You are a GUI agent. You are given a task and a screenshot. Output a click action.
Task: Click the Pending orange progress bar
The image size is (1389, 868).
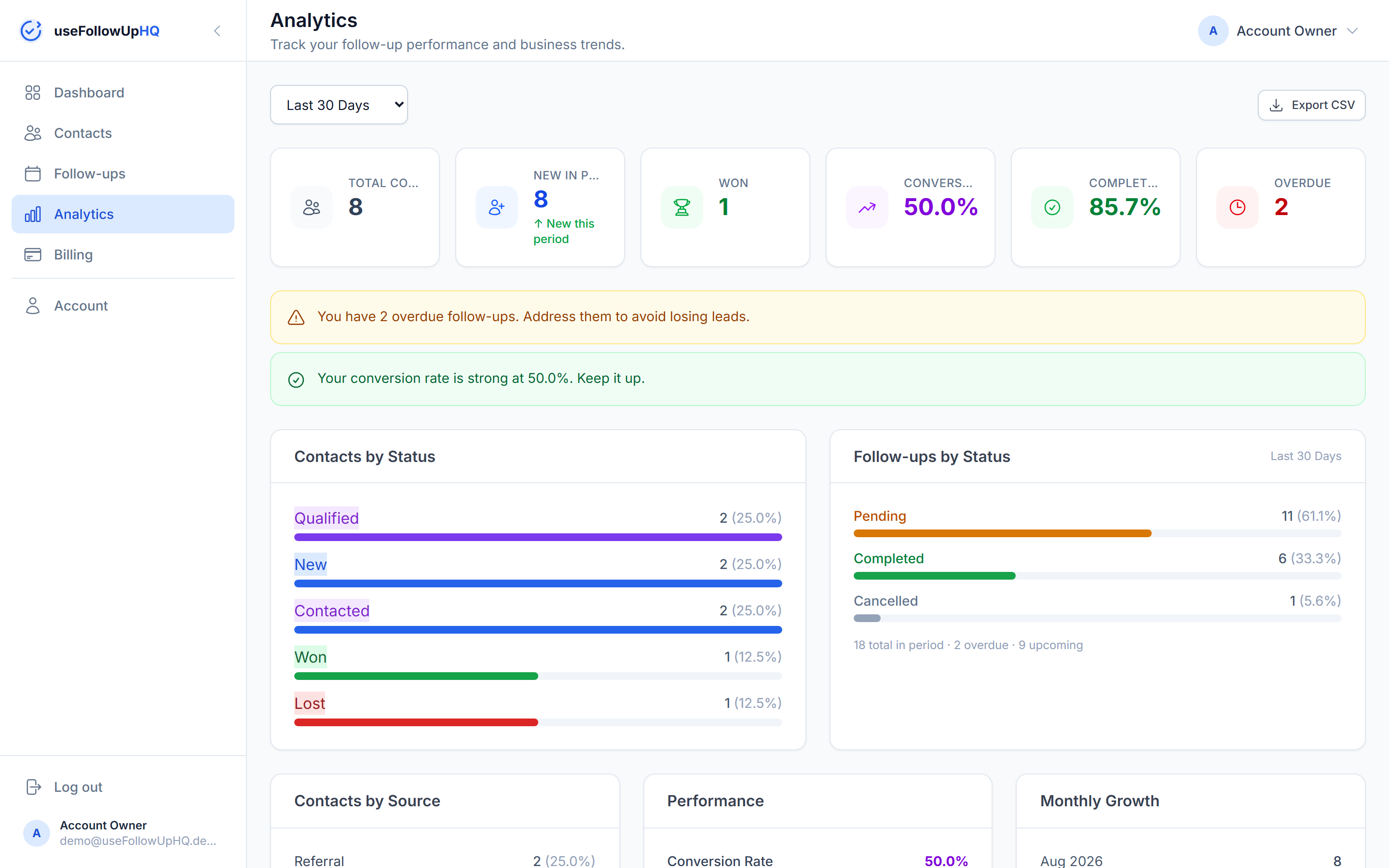1002,533
